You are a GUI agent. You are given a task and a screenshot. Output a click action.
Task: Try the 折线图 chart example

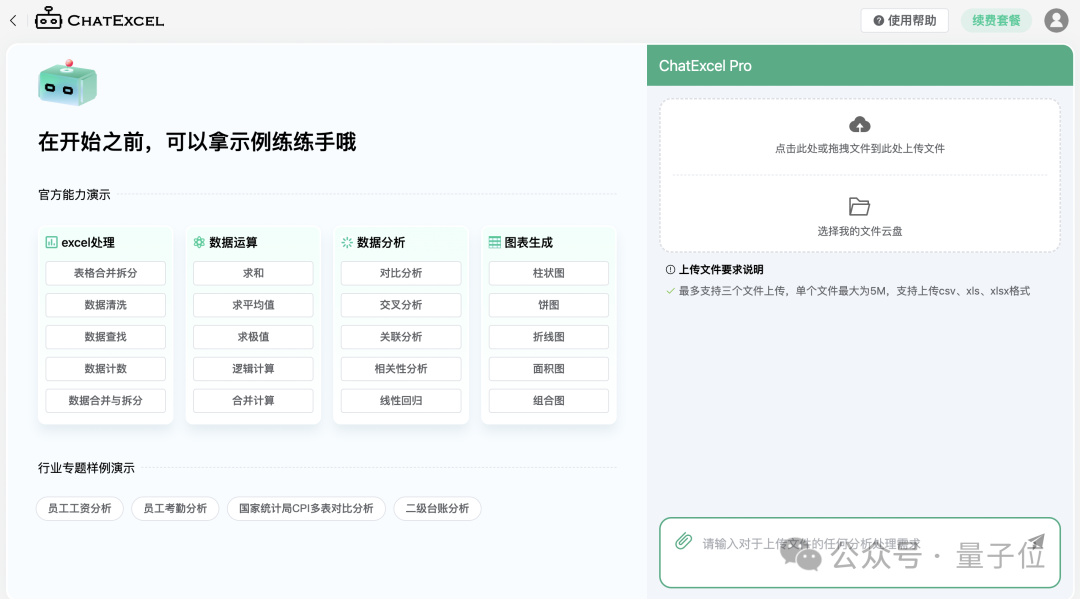tap(549, 337)
